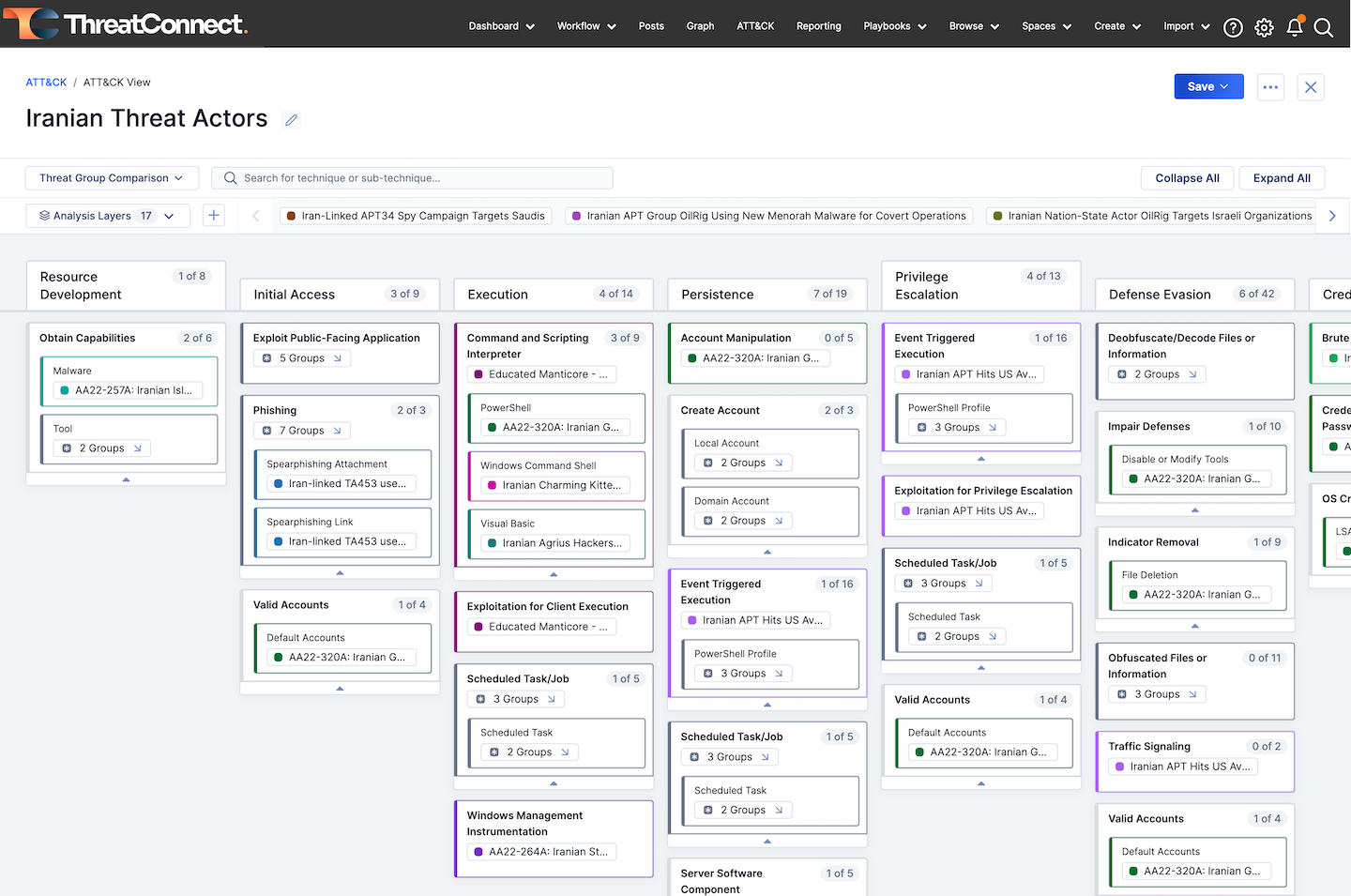Select Iranian APT Group OilRig Menorah layer
This screenshot has height=896, width=1351.
pyautogui.click(x=768, y=216)
